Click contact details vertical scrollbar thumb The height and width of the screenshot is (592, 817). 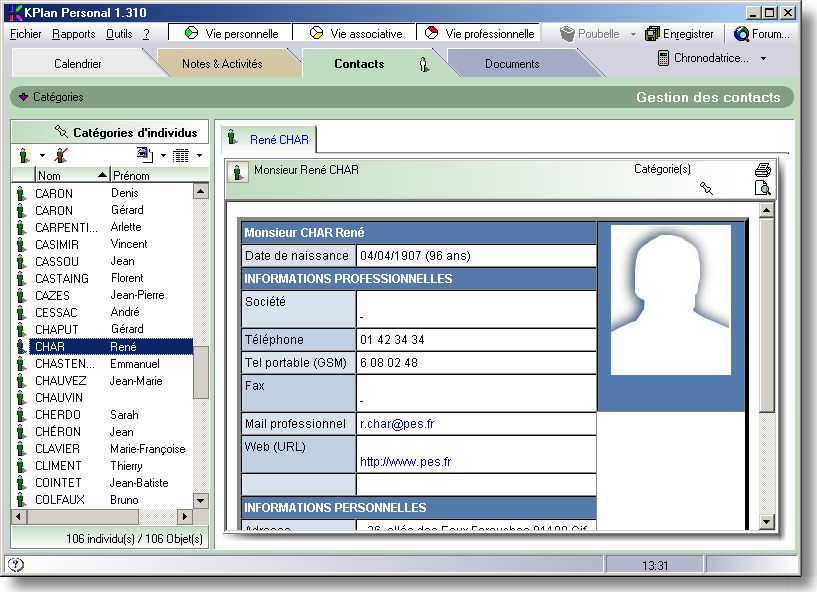coord(766,315)
